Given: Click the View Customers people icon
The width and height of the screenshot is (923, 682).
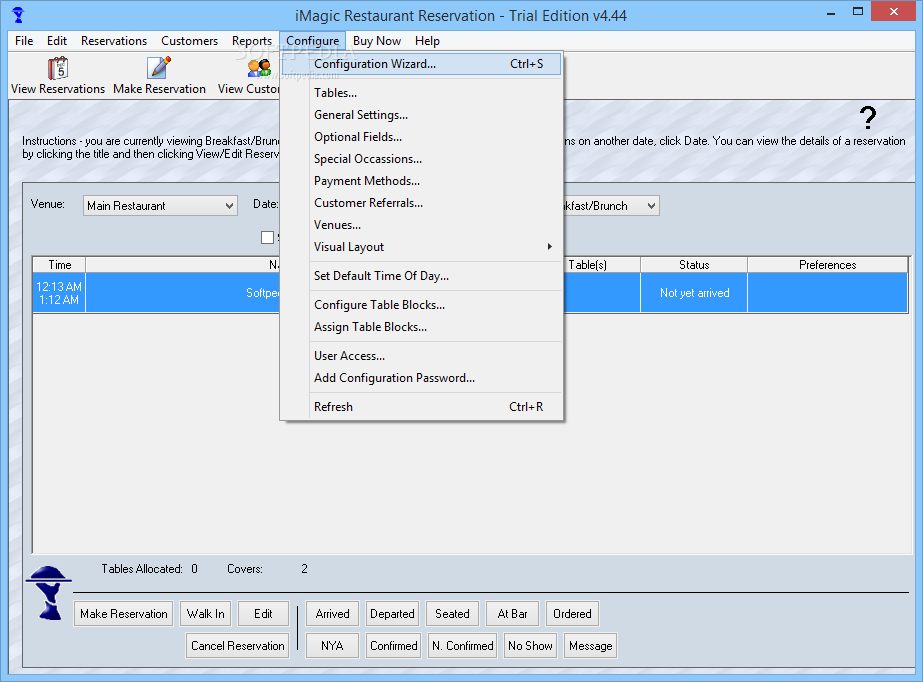Looking at the screenshot, I should point(259,68).
